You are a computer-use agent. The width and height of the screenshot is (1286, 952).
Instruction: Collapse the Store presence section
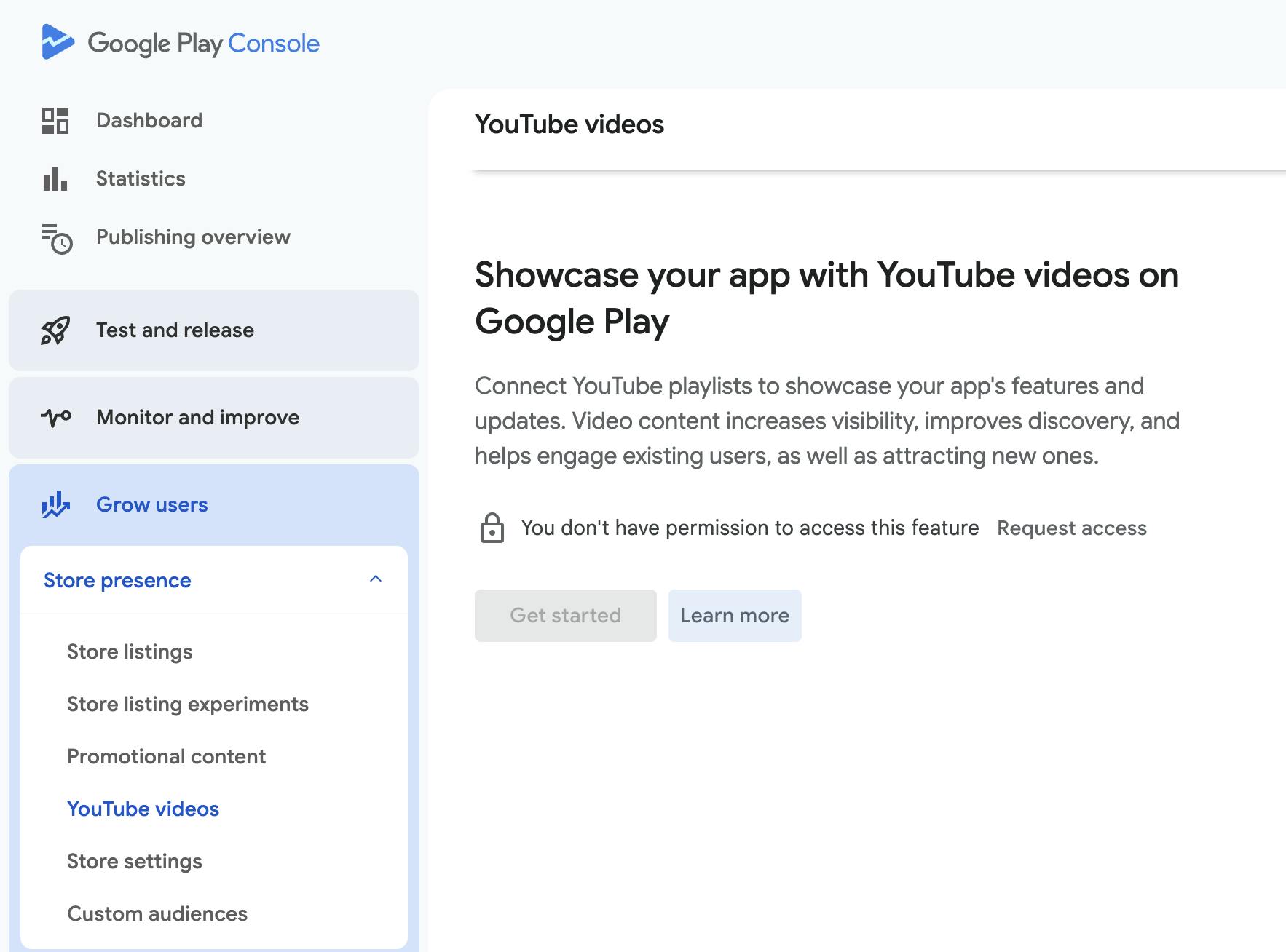(x=376, y=579)
